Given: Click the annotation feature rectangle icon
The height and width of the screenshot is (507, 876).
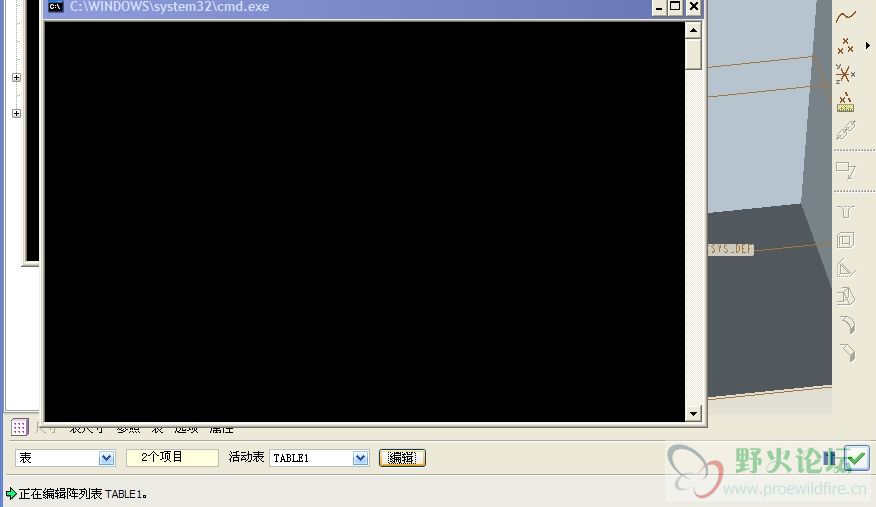Looking at the screenshot, I should coord(846,170).
